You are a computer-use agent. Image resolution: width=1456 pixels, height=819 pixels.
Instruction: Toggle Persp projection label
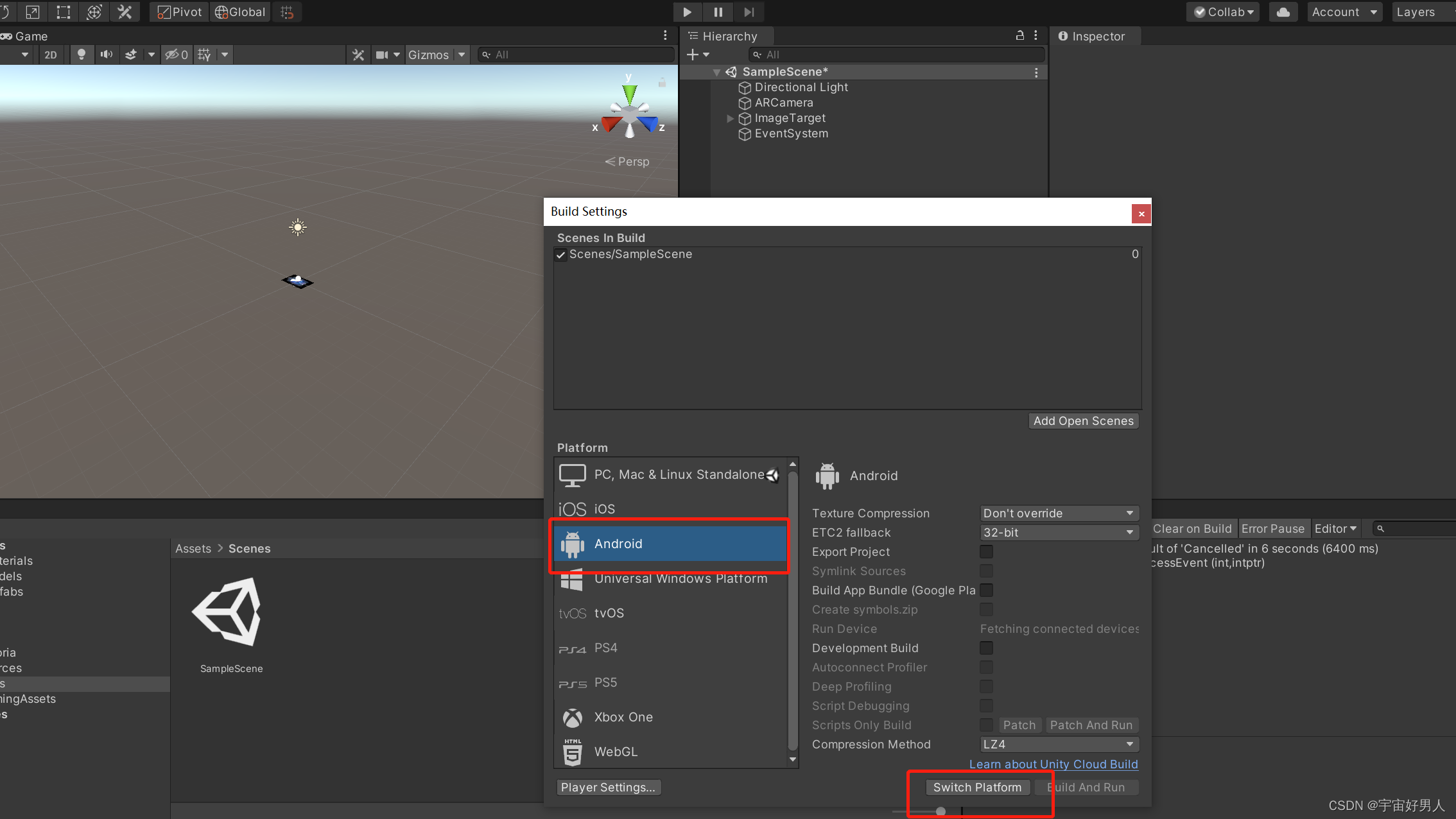pyautogui.click(x=627, y=162)
